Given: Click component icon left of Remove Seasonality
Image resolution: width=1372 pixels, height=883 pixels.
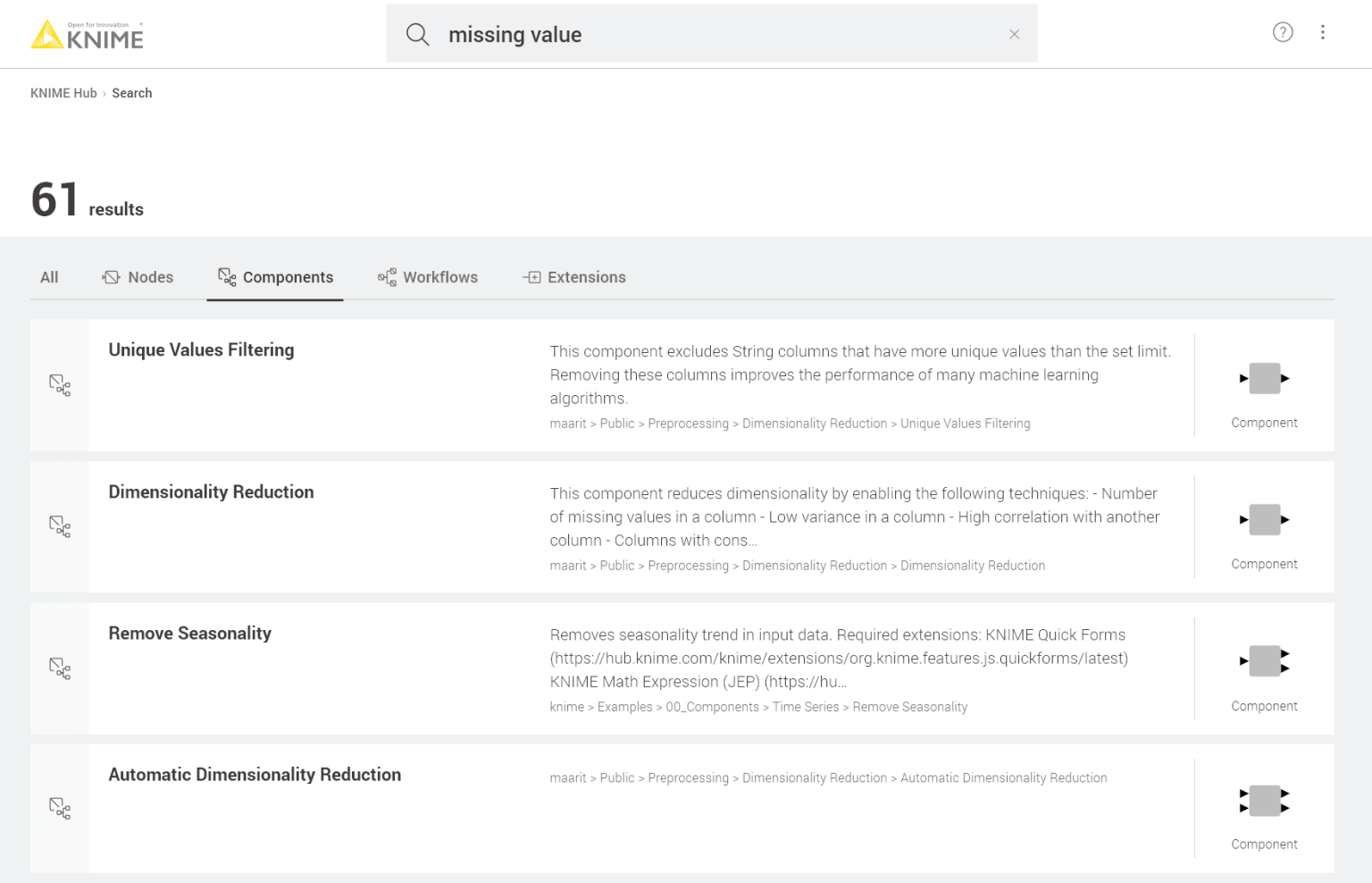Looking at the screenshot, I should click(x=60, y=668).
